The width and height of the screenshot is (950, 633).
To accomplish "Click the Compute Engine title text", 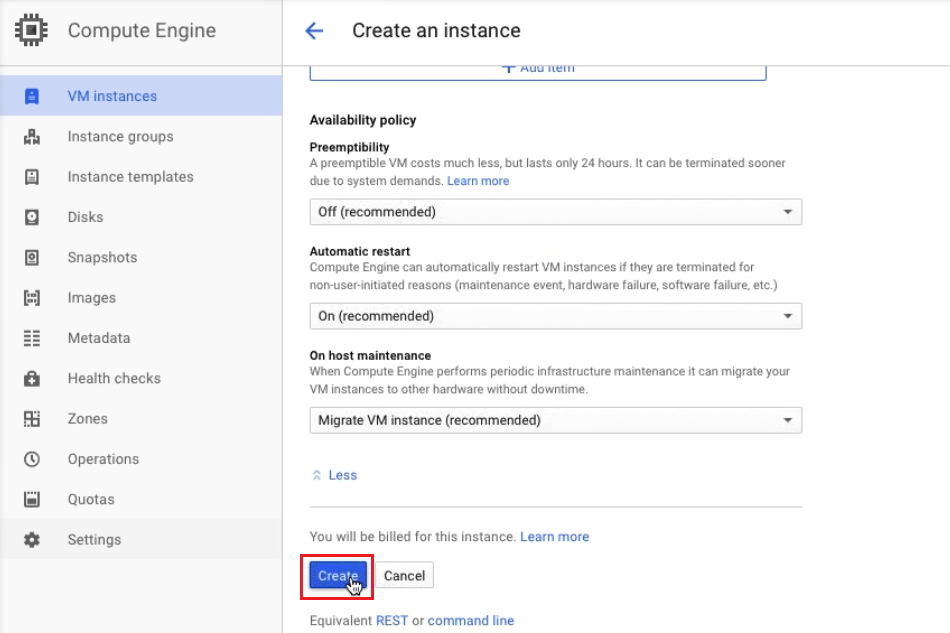I will (142, 30).
